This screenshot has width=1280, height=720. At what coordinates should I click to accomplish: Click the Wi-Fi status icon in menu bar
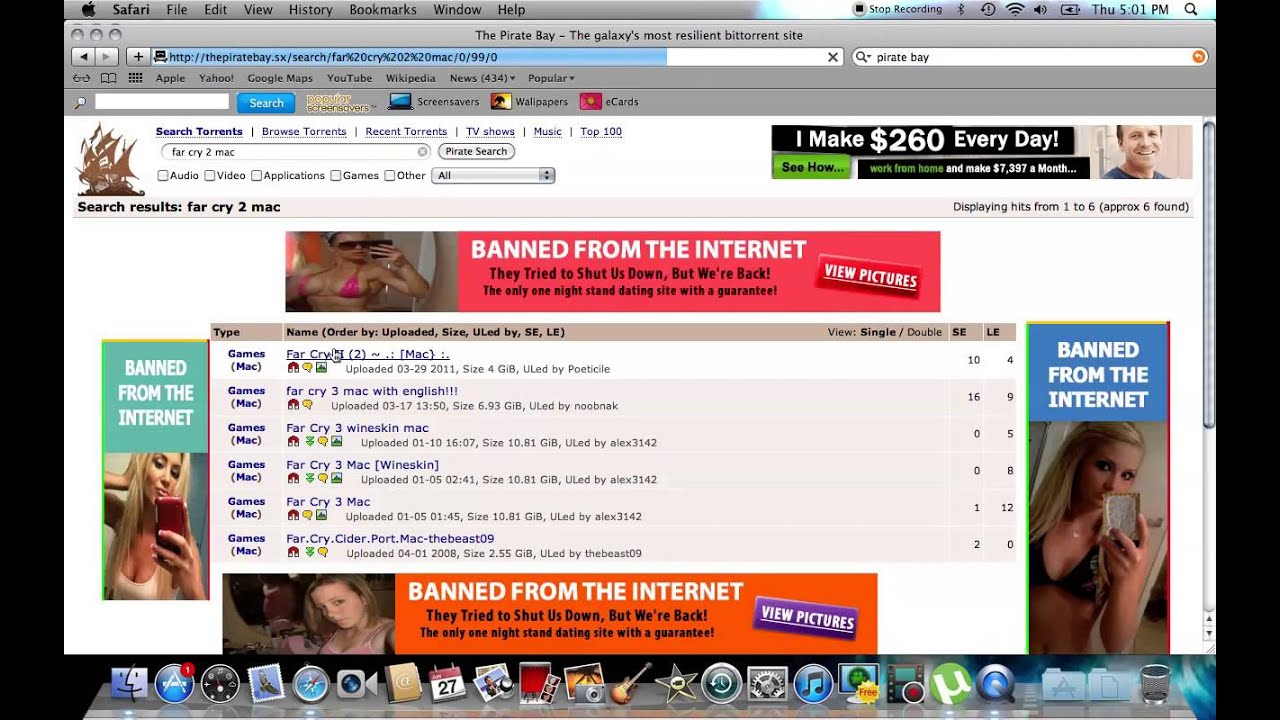pyautogui.click(x=1015, y=9)
